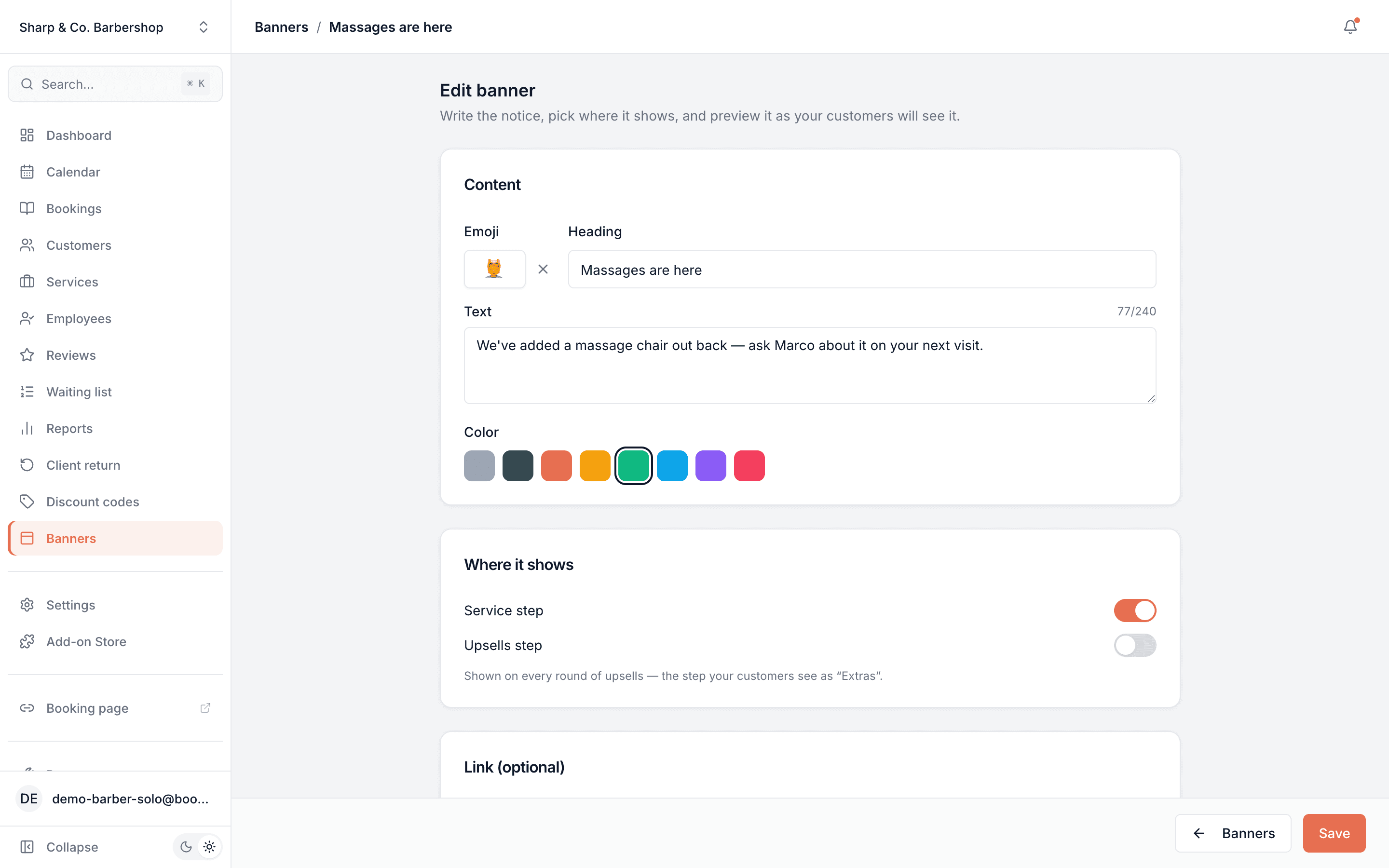Go to Dashboard menu item
Screen dimensions: 1389x868
[x=115, y=135]
